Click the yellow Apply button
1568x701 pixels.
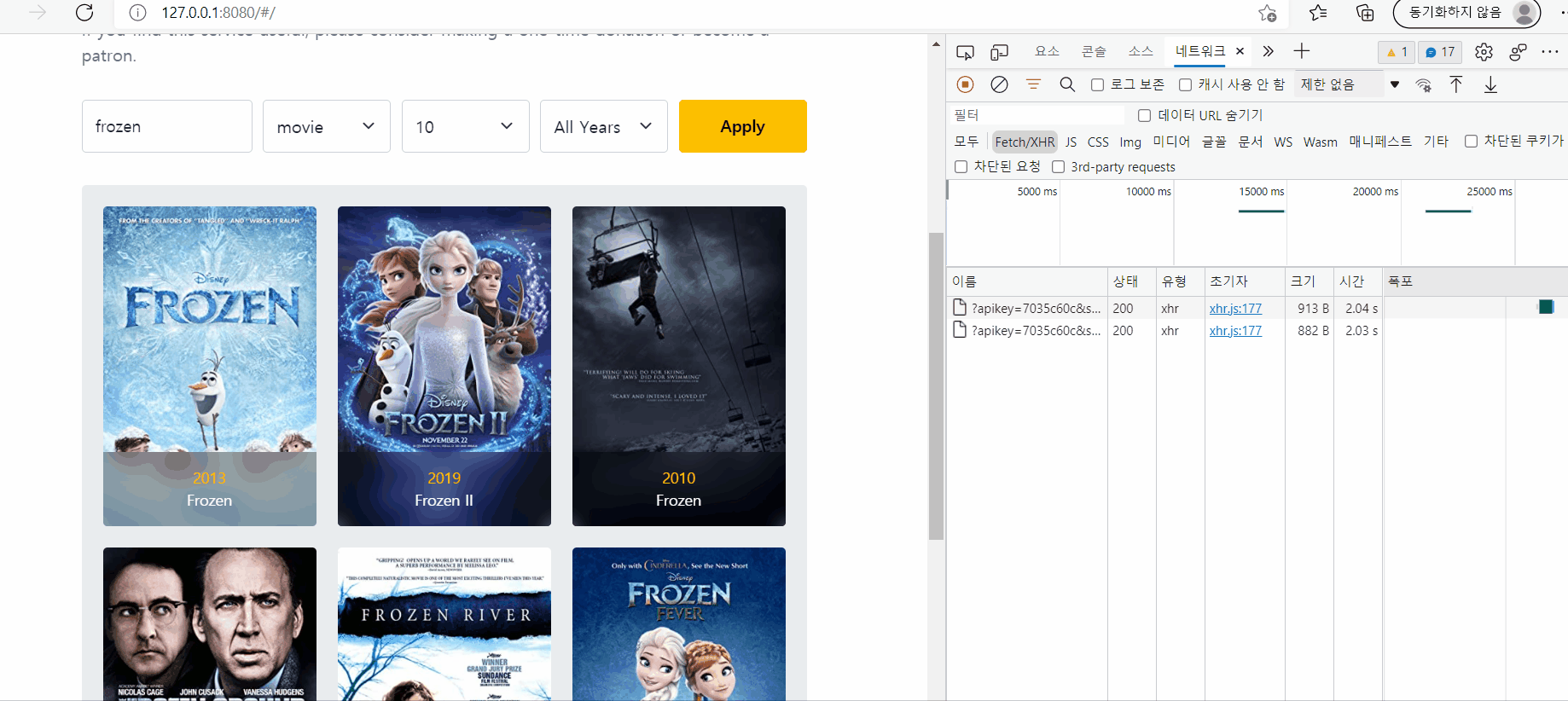click(x=743, y=126)
